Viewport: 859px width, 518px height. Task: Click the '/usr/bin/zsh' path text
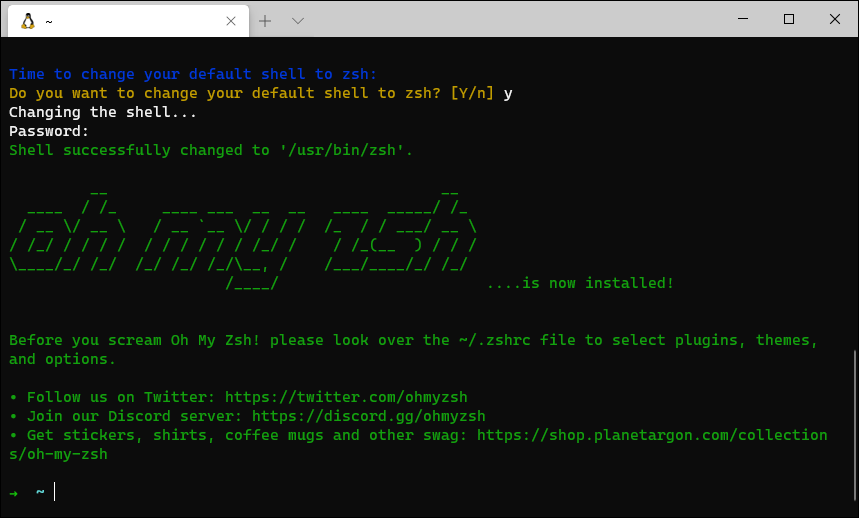pyautogui.click(x=341, y=151)
